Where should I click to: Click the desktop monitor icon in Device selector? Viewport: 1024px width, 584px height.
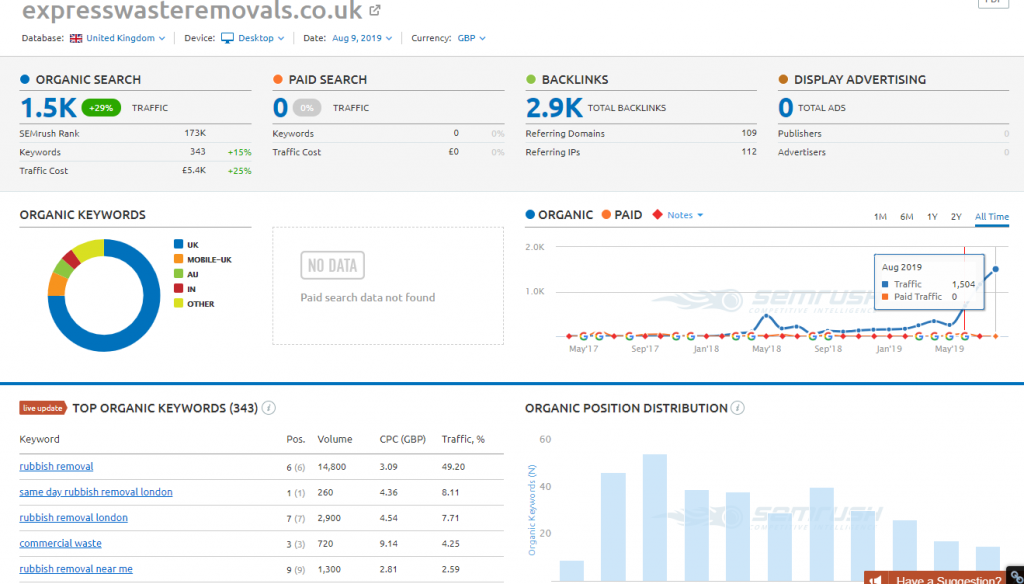[x=227, y=38]
